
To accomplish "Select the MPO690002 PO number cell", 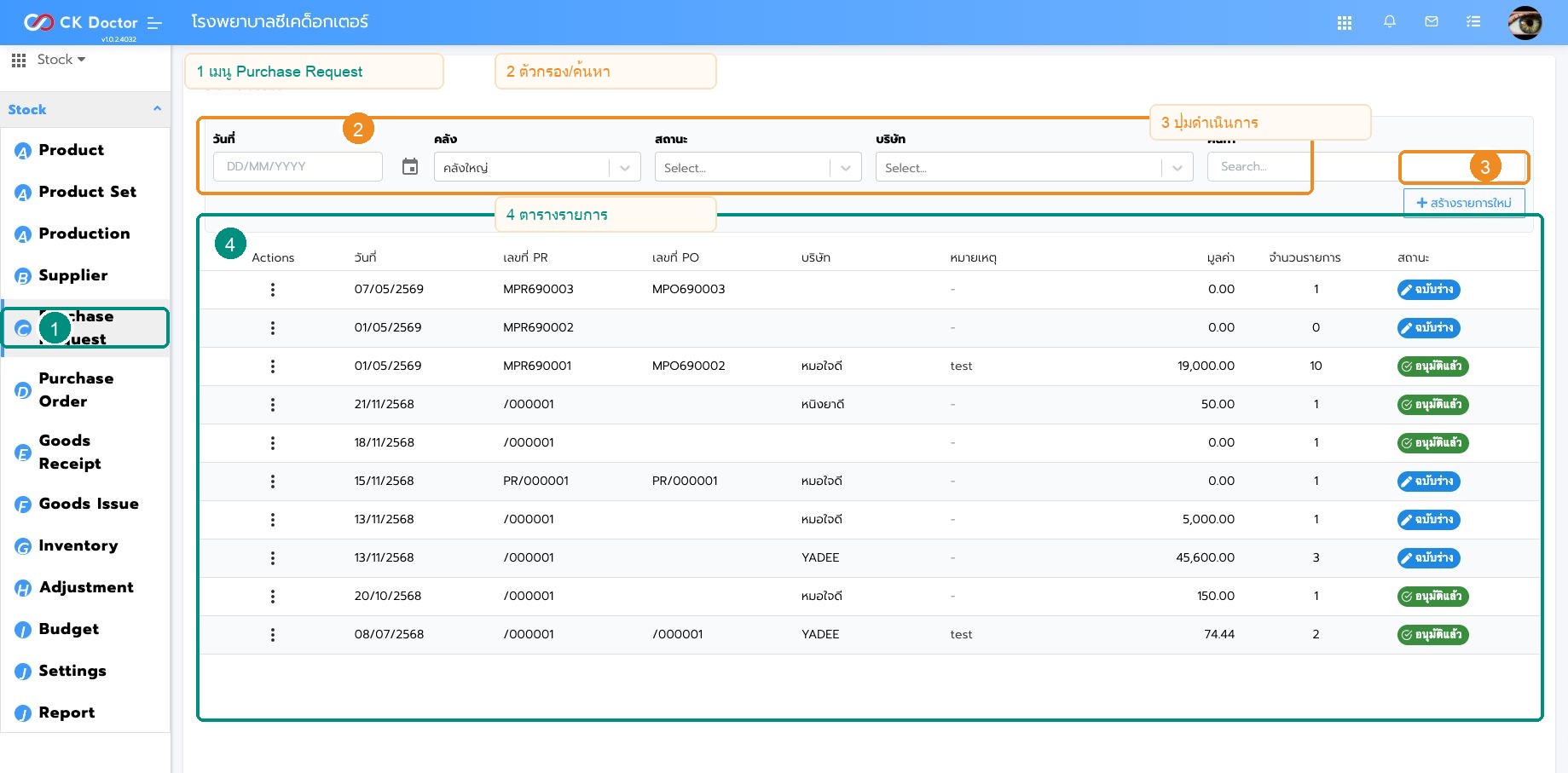I will (x=688, y=366).
